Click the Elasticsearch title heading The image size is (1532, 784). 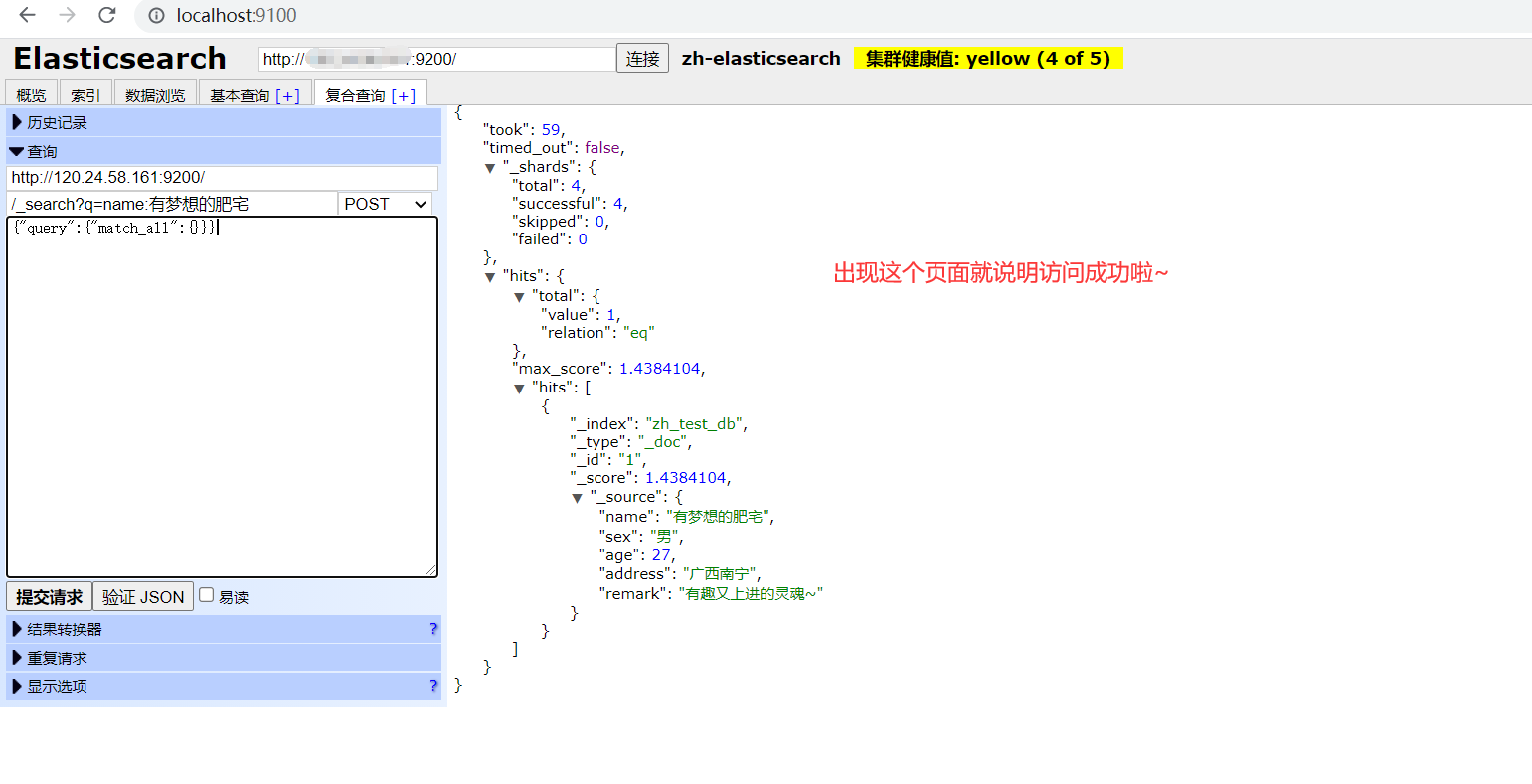119,59
